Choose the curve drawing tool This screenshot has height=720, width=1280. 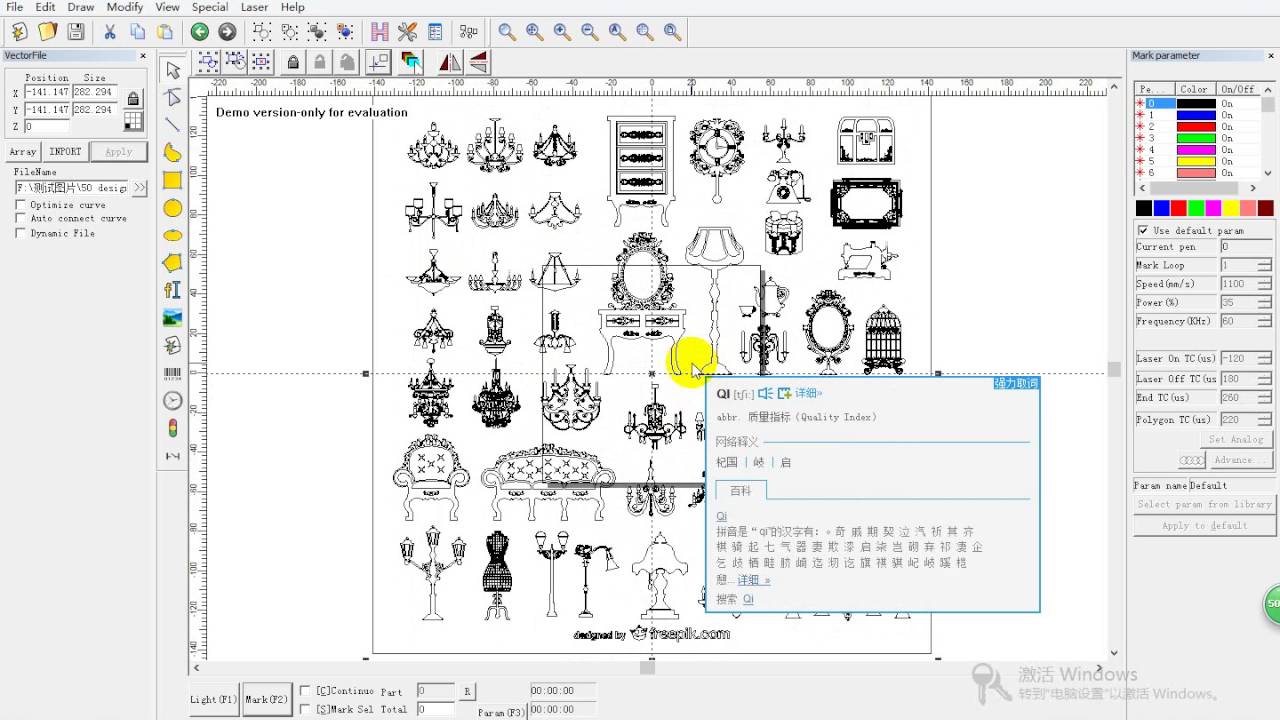[173, 152]
